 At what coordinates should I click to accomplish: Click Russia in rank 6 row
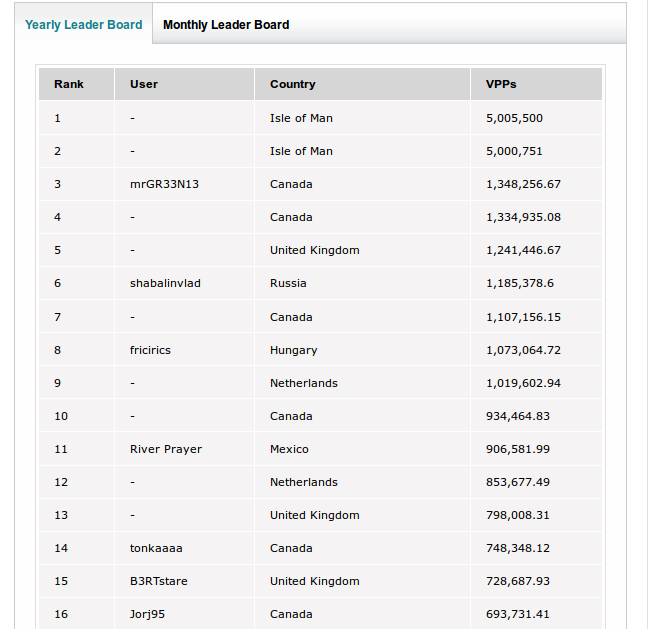pyautogui.click(x=288, y=283)
